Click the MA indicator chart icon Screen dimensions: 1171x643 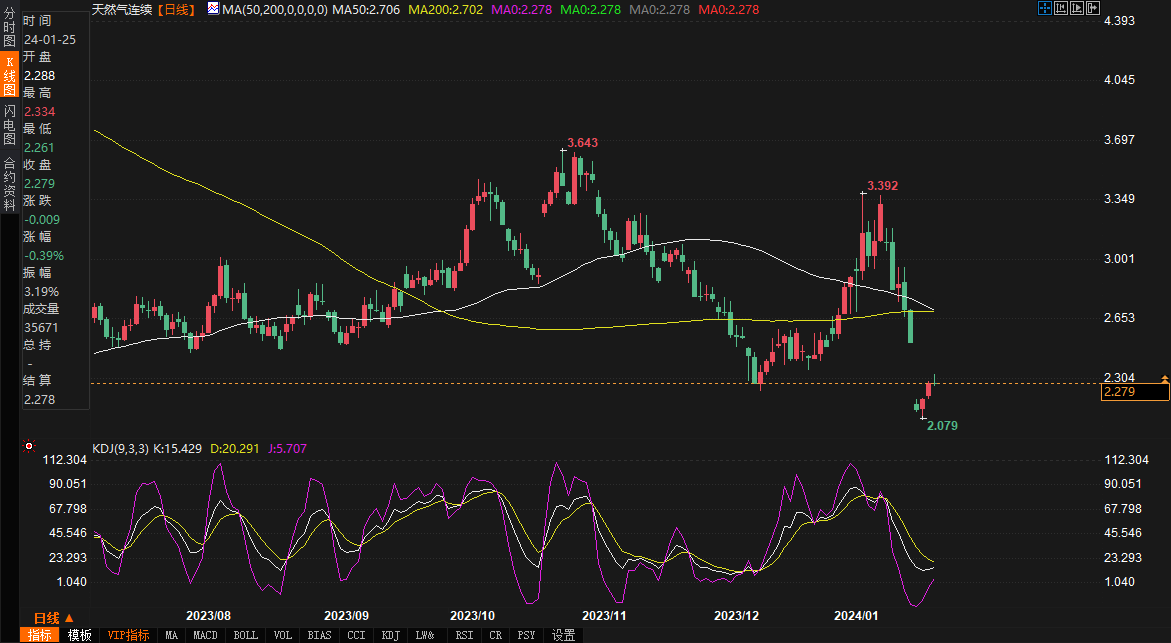point(213,9)
